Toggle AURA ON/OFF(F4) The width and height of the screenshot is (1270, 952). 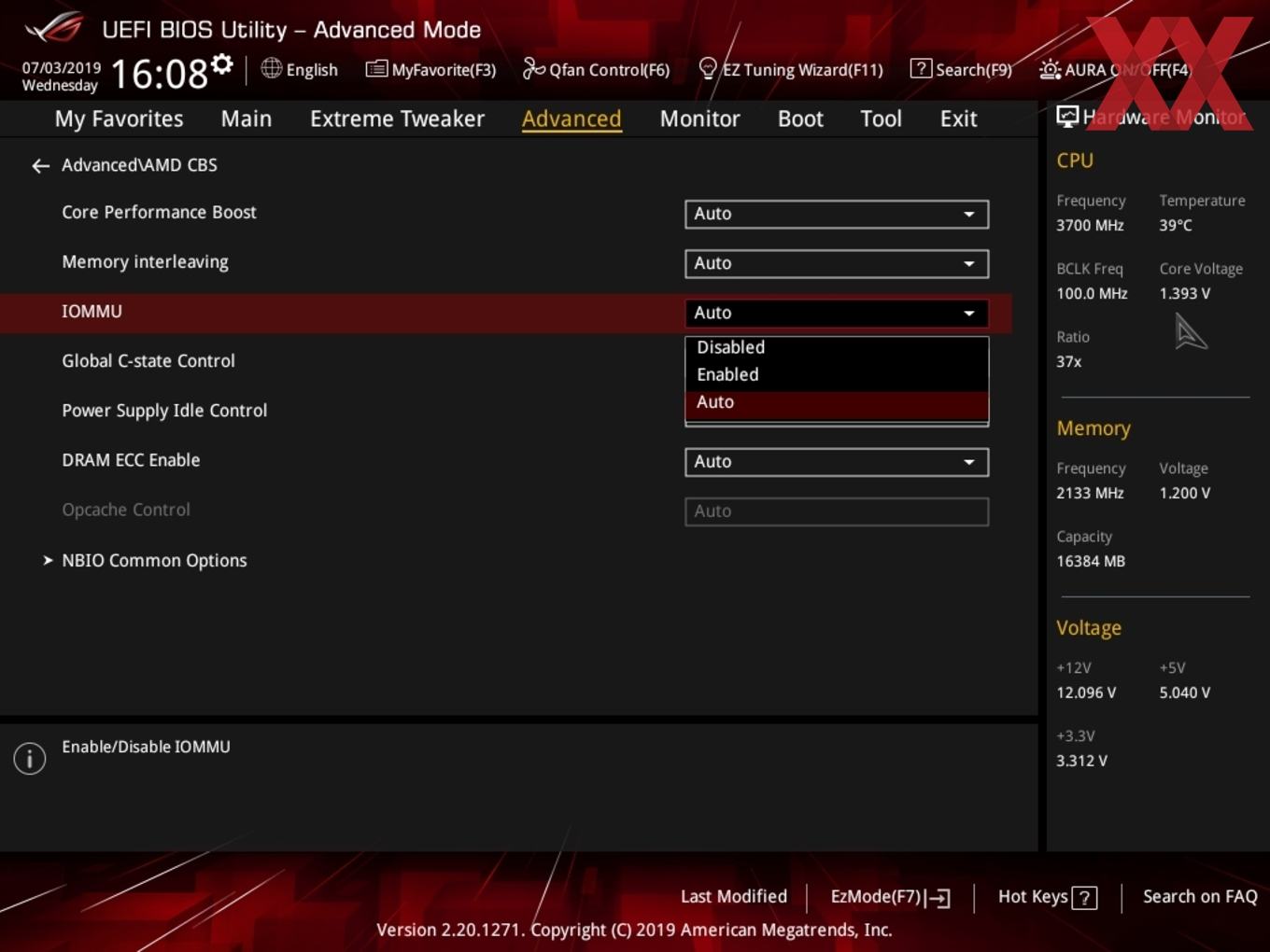pyautogui.click(x=1115, y=69)
